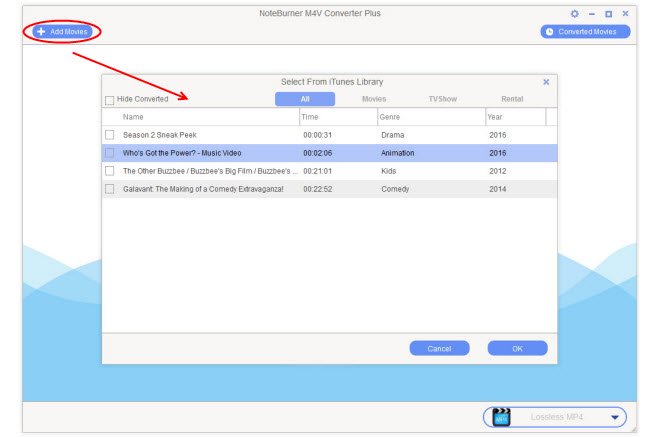Cancel the iTunes library selection
Screen dimensions: 660x437
tap(439, 349)
